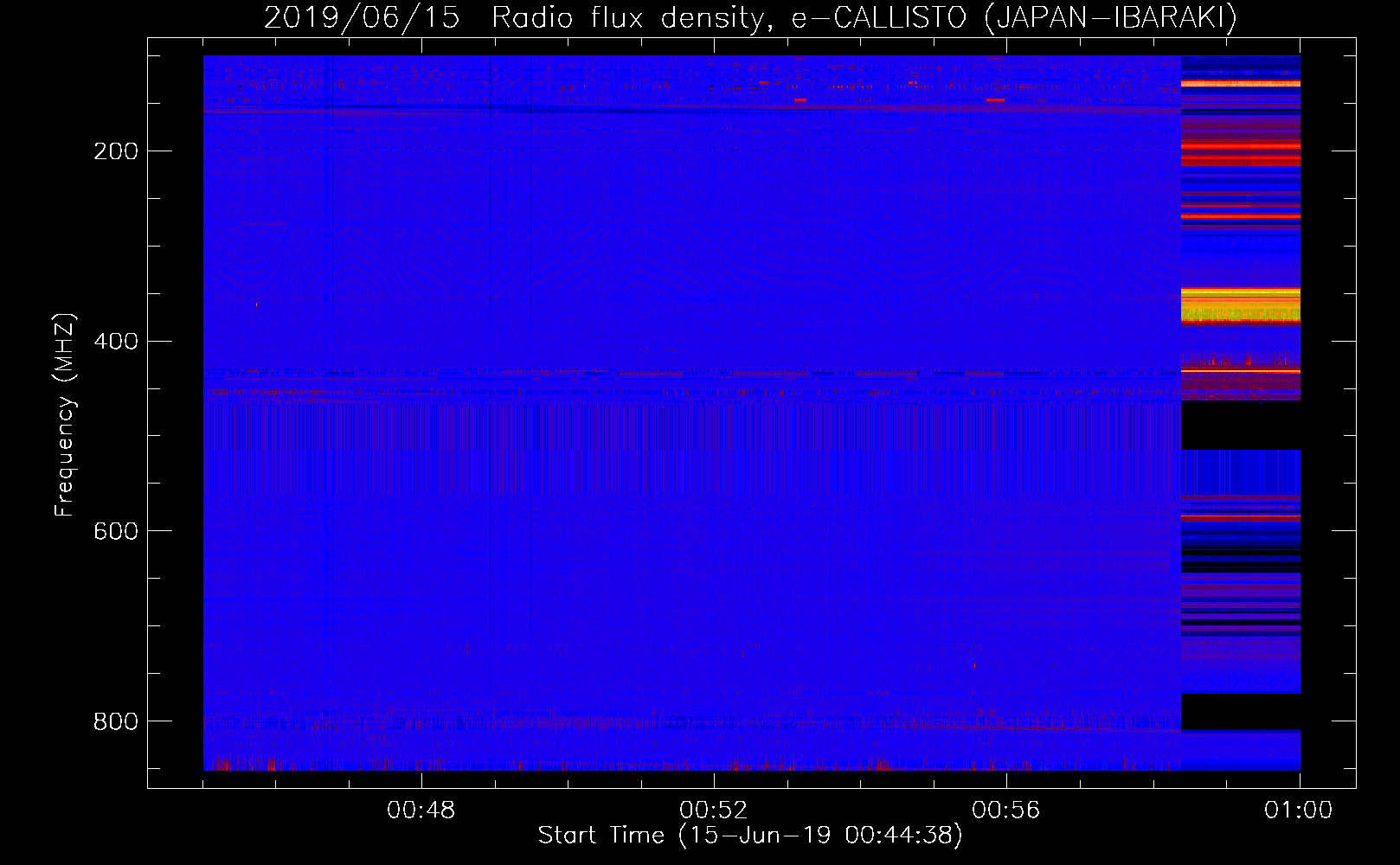Click the bright yellow emission band near 350 MHz
Screen dimensions: 1400x865
click(1241, 305)
